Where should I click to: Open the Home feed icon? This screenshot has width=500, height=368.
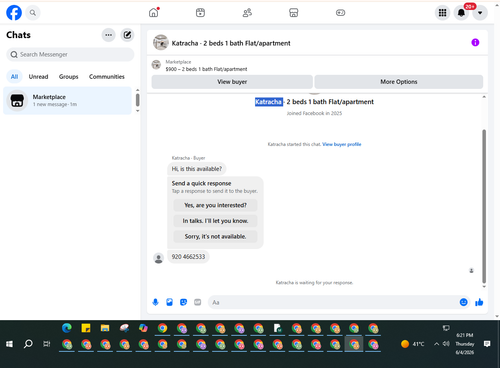point(154,13)
